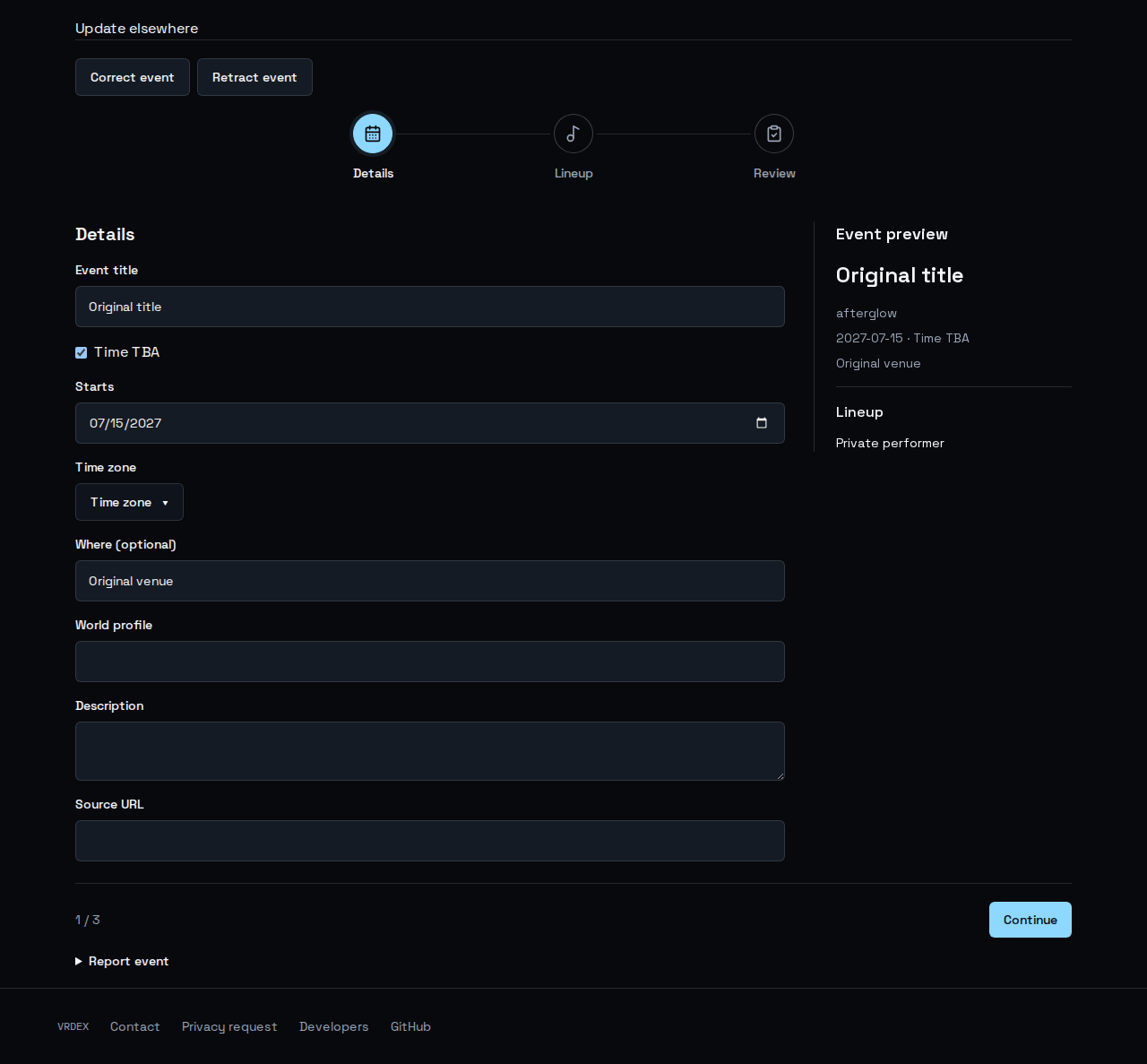
Task: Focus the Source URL input field
Action: 430,841
